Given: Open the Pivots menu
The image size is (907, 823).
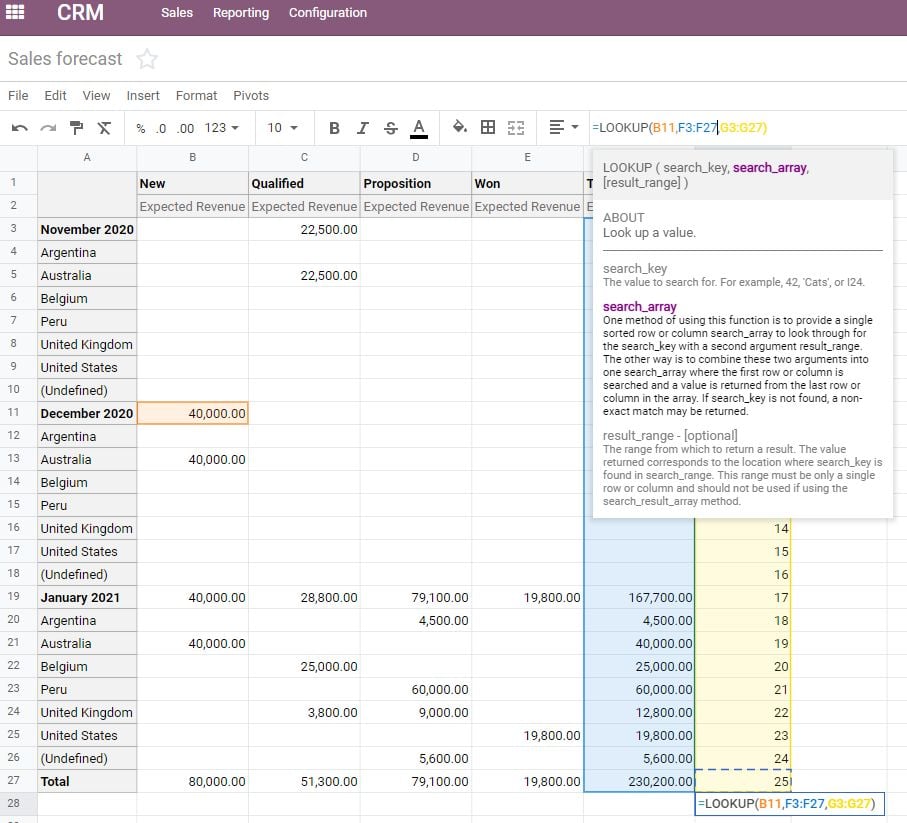Looking at the screenshot, I should (250, 95).
